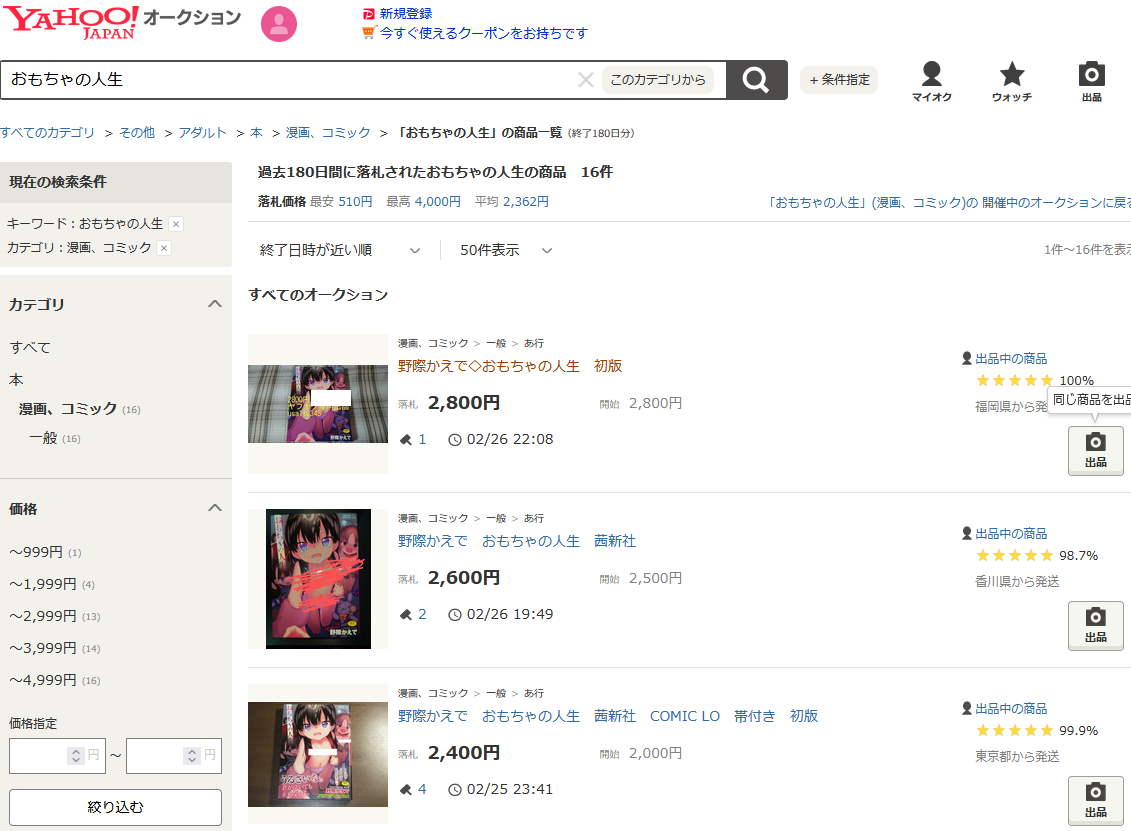Viewport: 1131px width, 831px height.
Task: Click the 出品 camera icon in the header
Action: pyautogui.click(x=1091, y=82)
